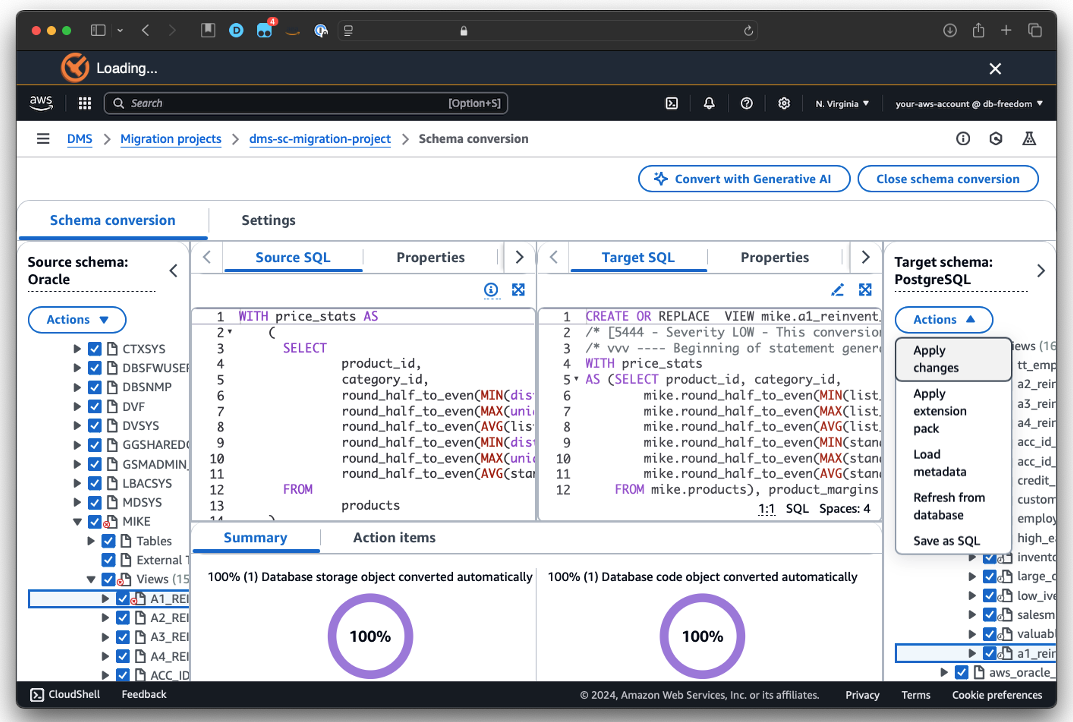Collapse the Source schema panel
Viewport: 1073px width, 722px height.
pos(174,270)
